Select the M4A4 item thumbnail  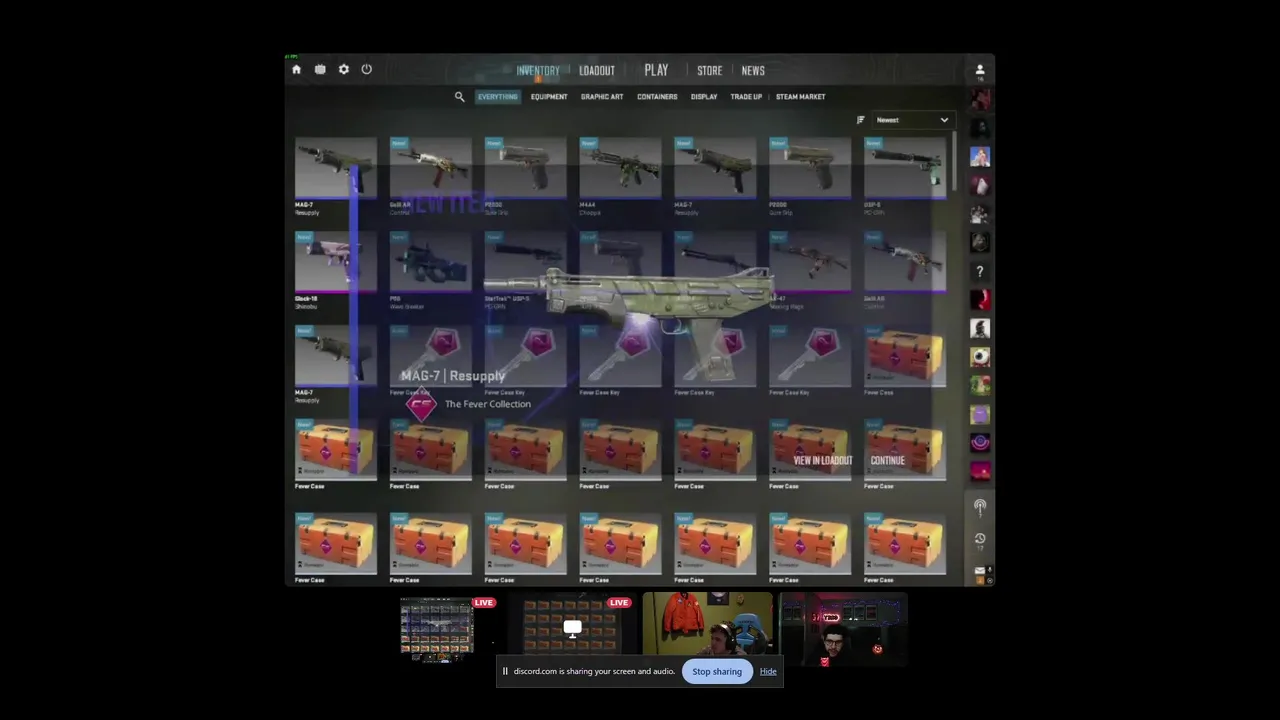pos(620,168)
